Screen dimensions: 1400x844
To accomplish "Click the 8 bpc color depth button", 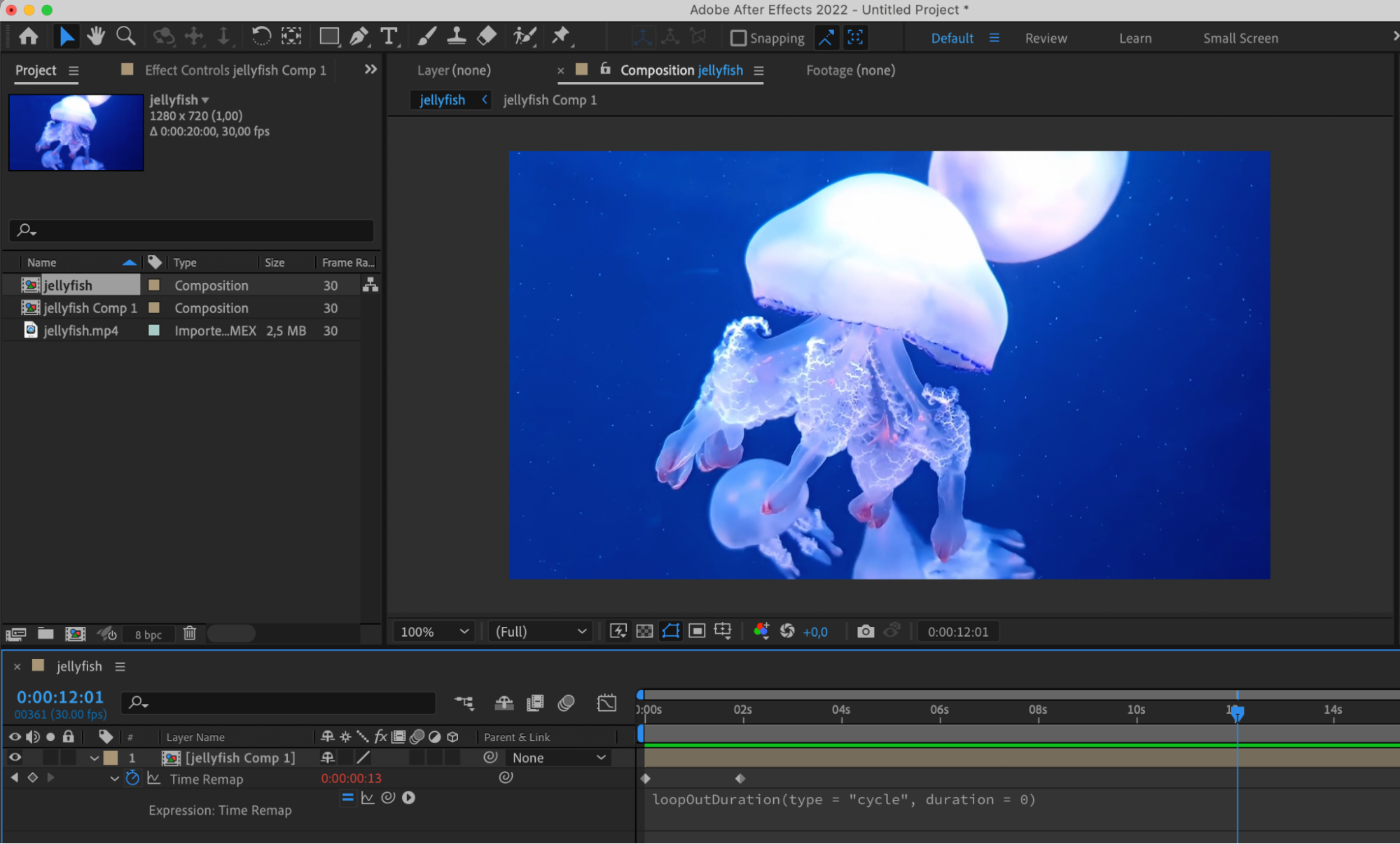I will [x=148, y=635].
